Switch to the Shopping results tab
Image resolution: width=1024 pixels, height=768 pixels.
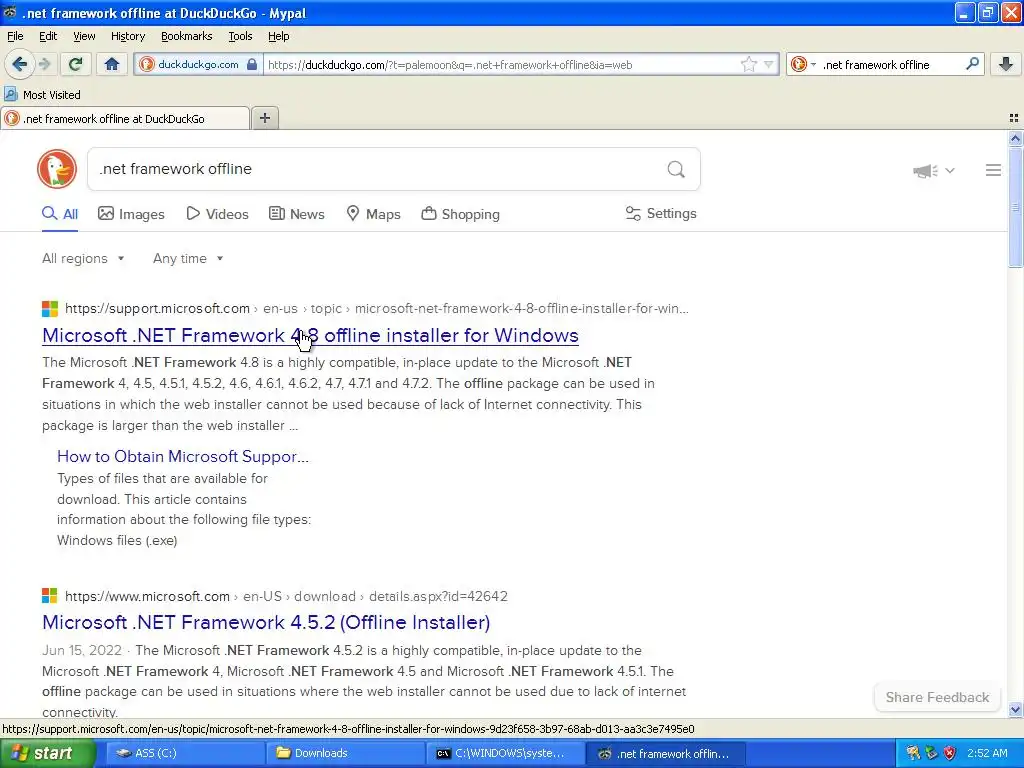pyautogui.click(x=460, y=214)
